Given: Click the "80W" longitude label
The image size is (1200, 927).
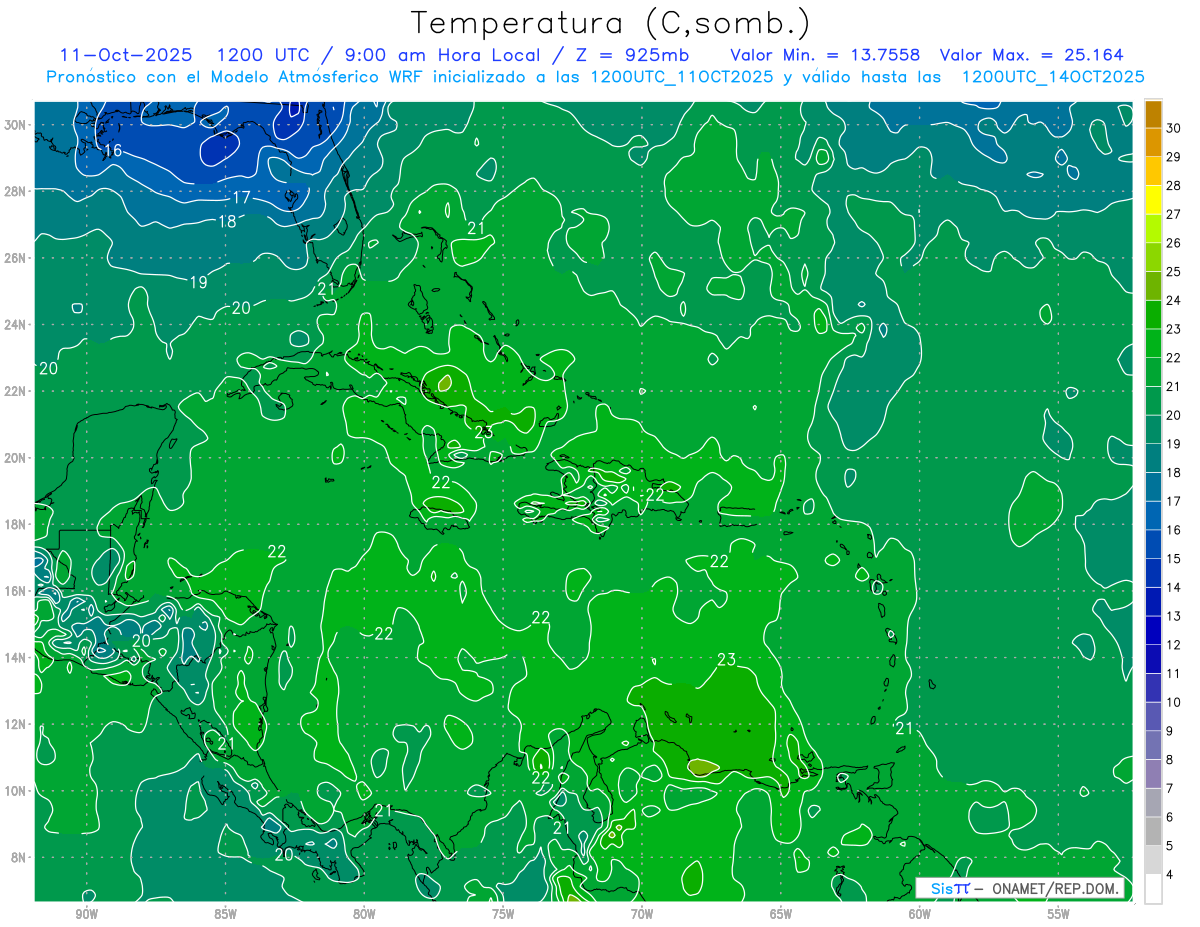Looking at the screenshot, I should [364, 914].
